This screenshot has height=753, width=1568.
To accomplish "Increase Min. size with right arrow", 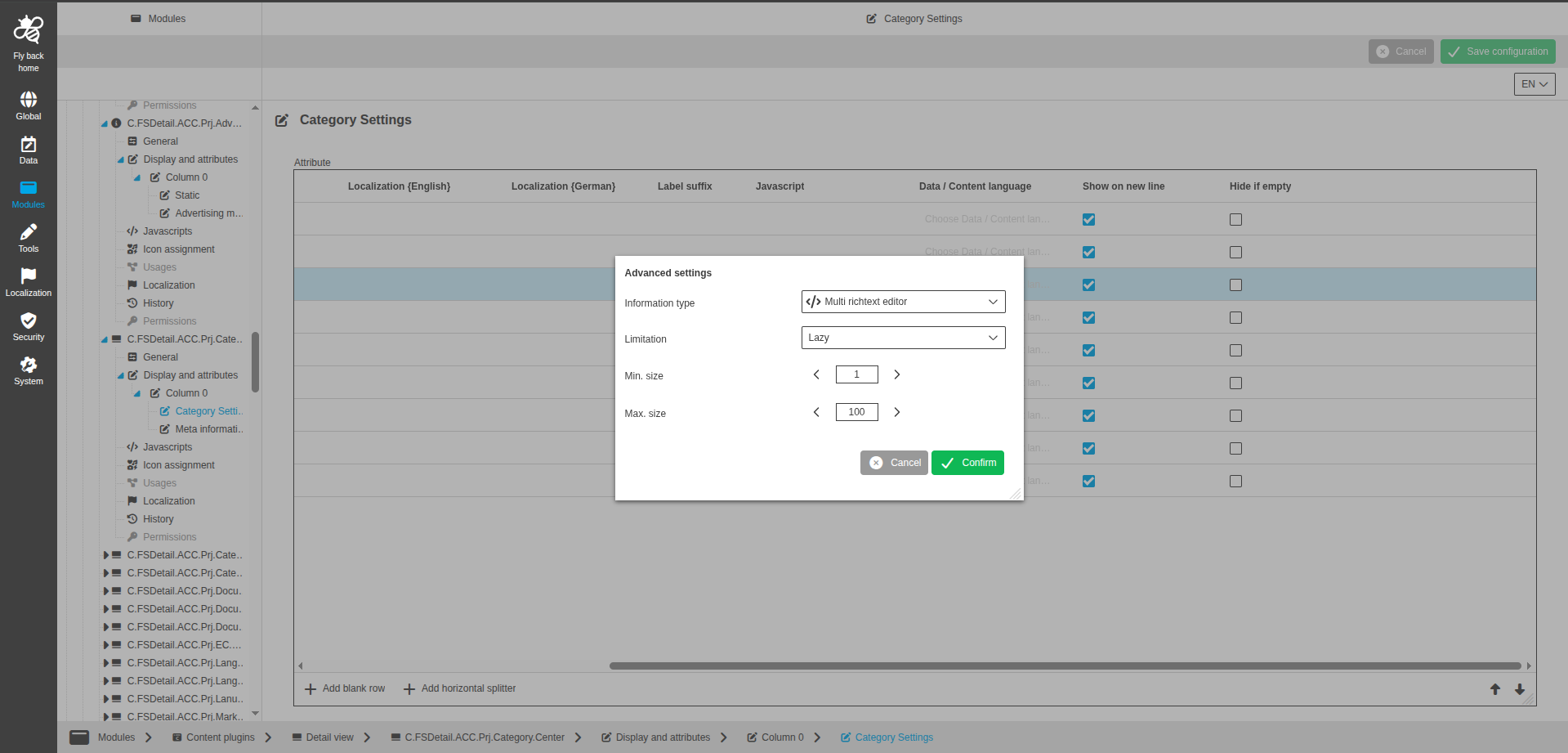I will point(896,374).
